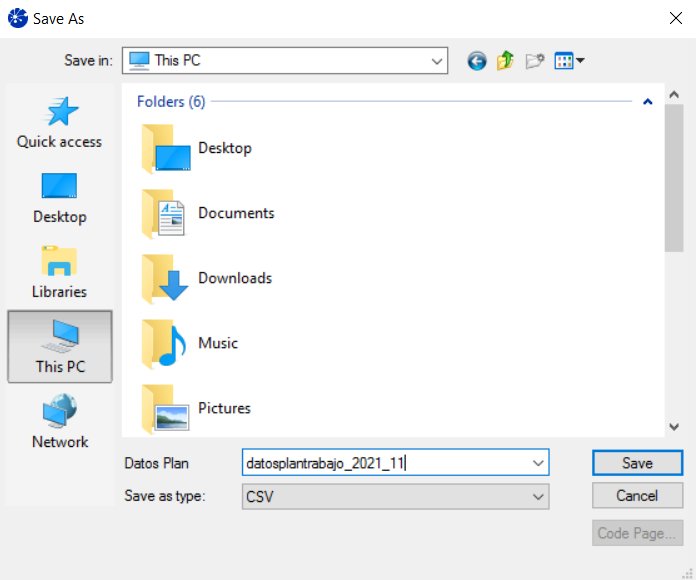The height and width of the screenshot is (580, 696).
Task: Open the Downloads folder icon
Action: (165, 279)
